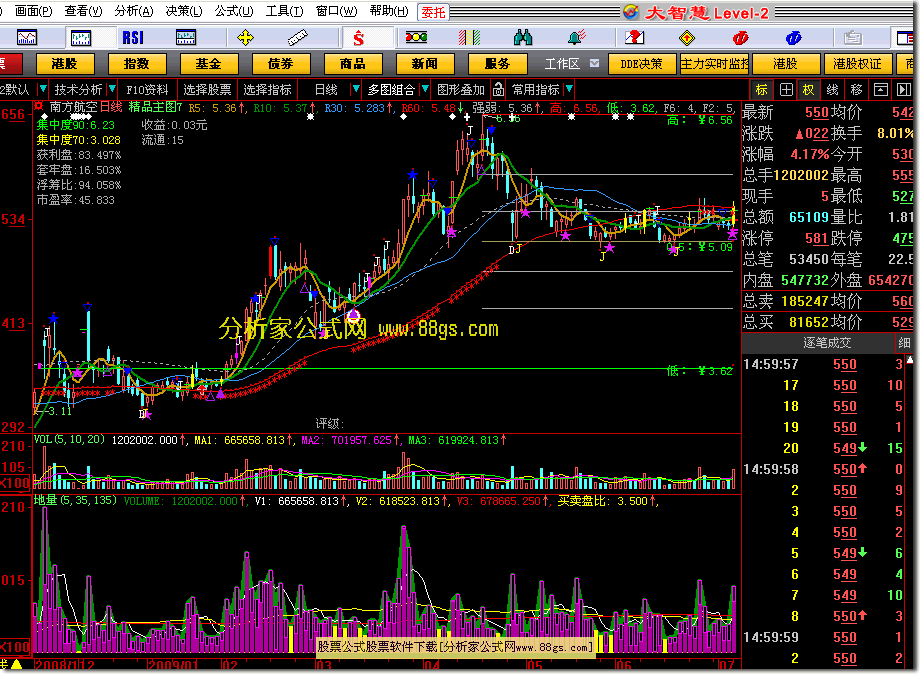Open the line chart view icon
This screenshot has width=923, height=676.
click(x=27, y=38)
